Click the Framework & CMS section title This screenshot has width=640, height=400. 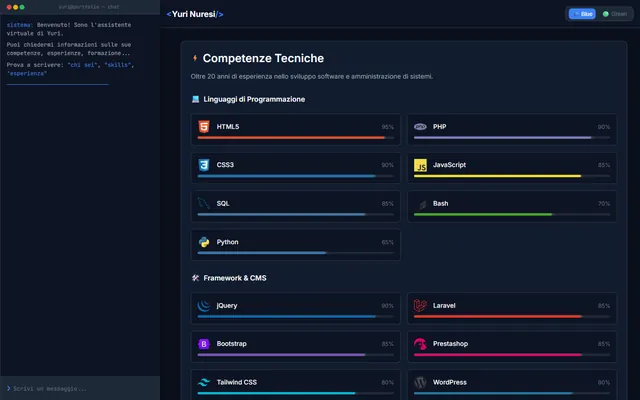pyautogui.click(x=235, y=278)
